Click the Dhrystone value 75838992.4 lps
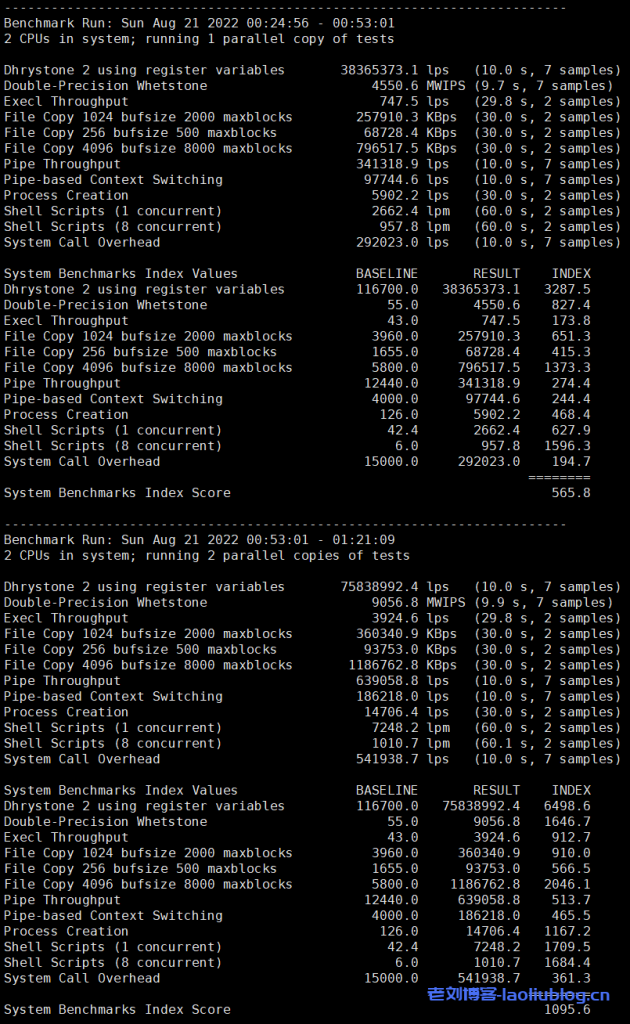This screenshot has height=1024, width=630. tap(380, 587)
